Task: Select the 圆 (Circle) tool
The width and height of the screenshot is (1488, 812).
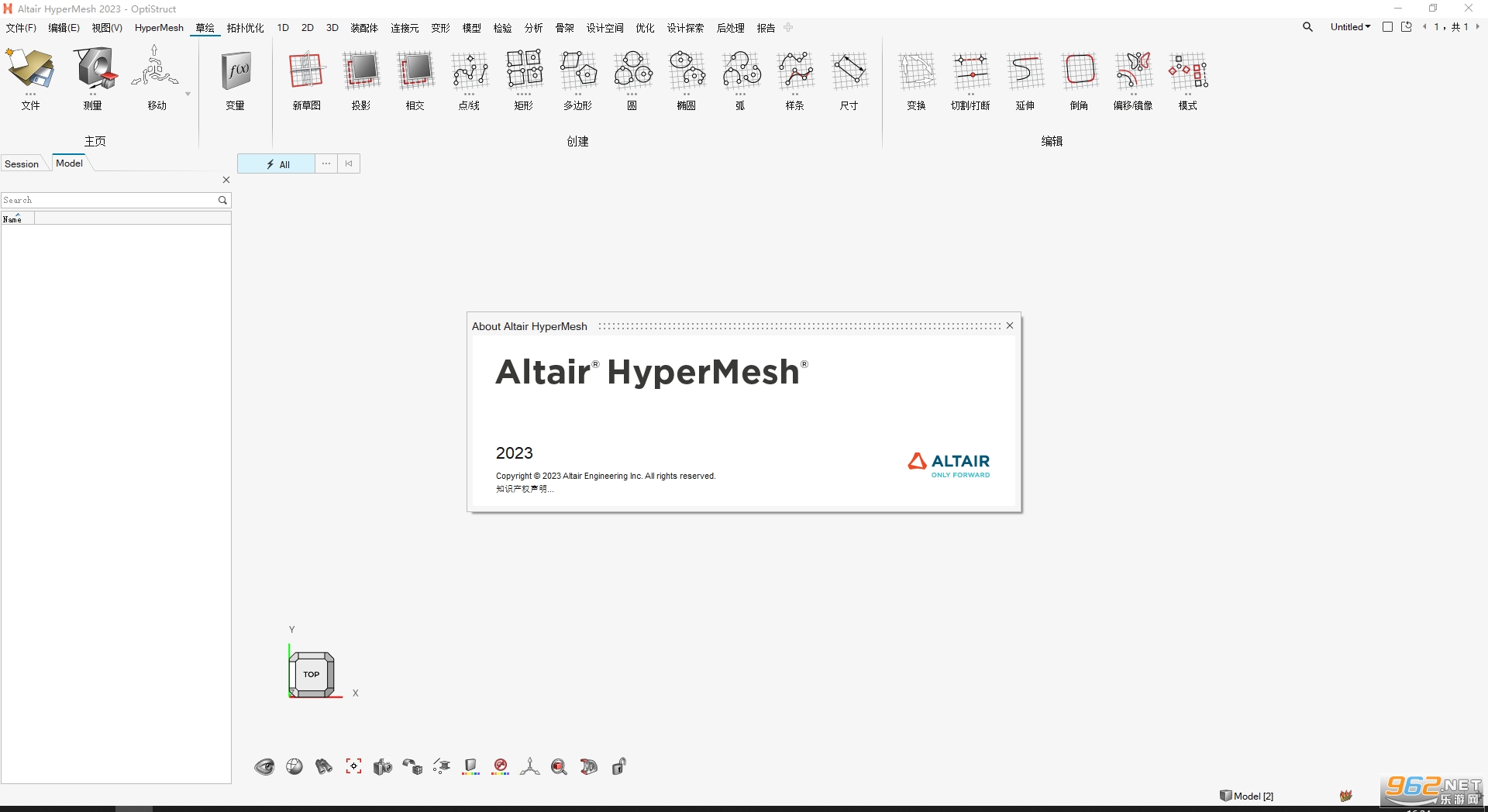Action: tap(632, 71)
